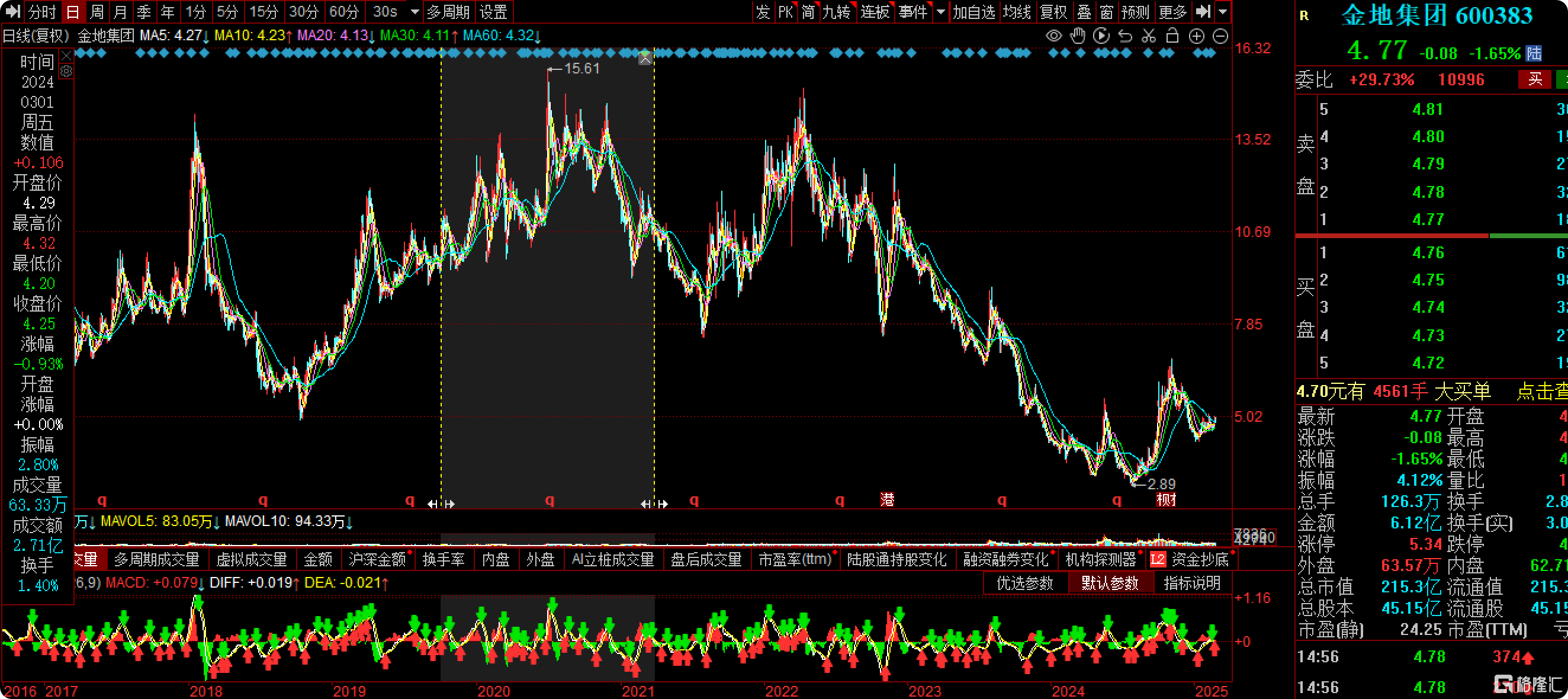Viewport: 1568px width, 699px height.
Task: Open the 更多 more menu
Action: click(1173, 12)
